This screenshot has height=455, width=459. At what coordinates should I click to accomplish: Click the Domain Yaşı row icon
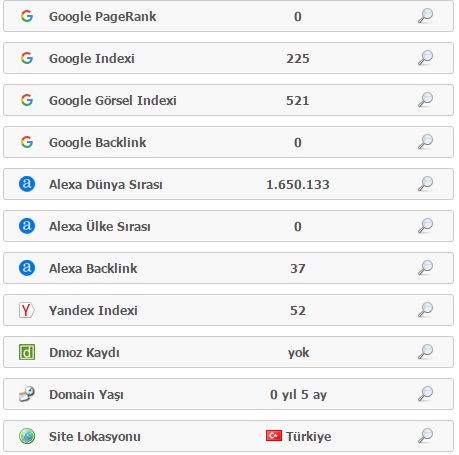coord(27,394)
